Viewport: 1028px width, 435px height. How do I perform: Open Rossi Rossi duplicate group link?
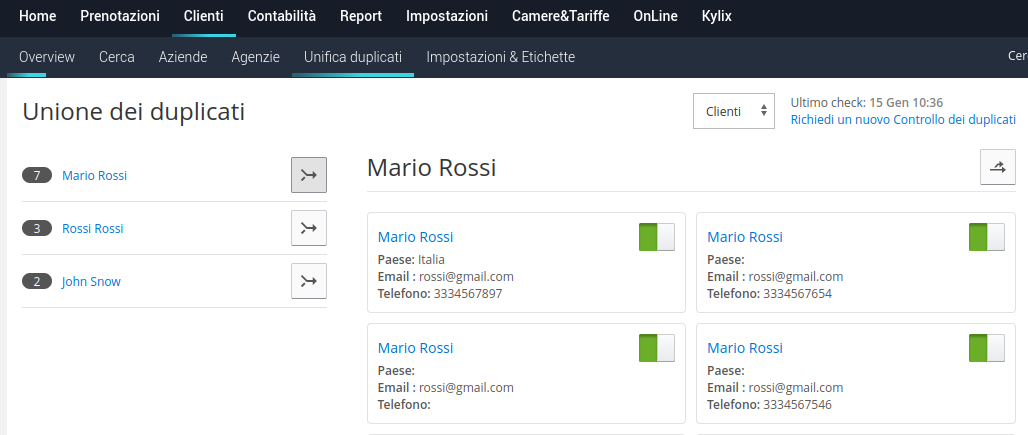[x=92, y=229]
